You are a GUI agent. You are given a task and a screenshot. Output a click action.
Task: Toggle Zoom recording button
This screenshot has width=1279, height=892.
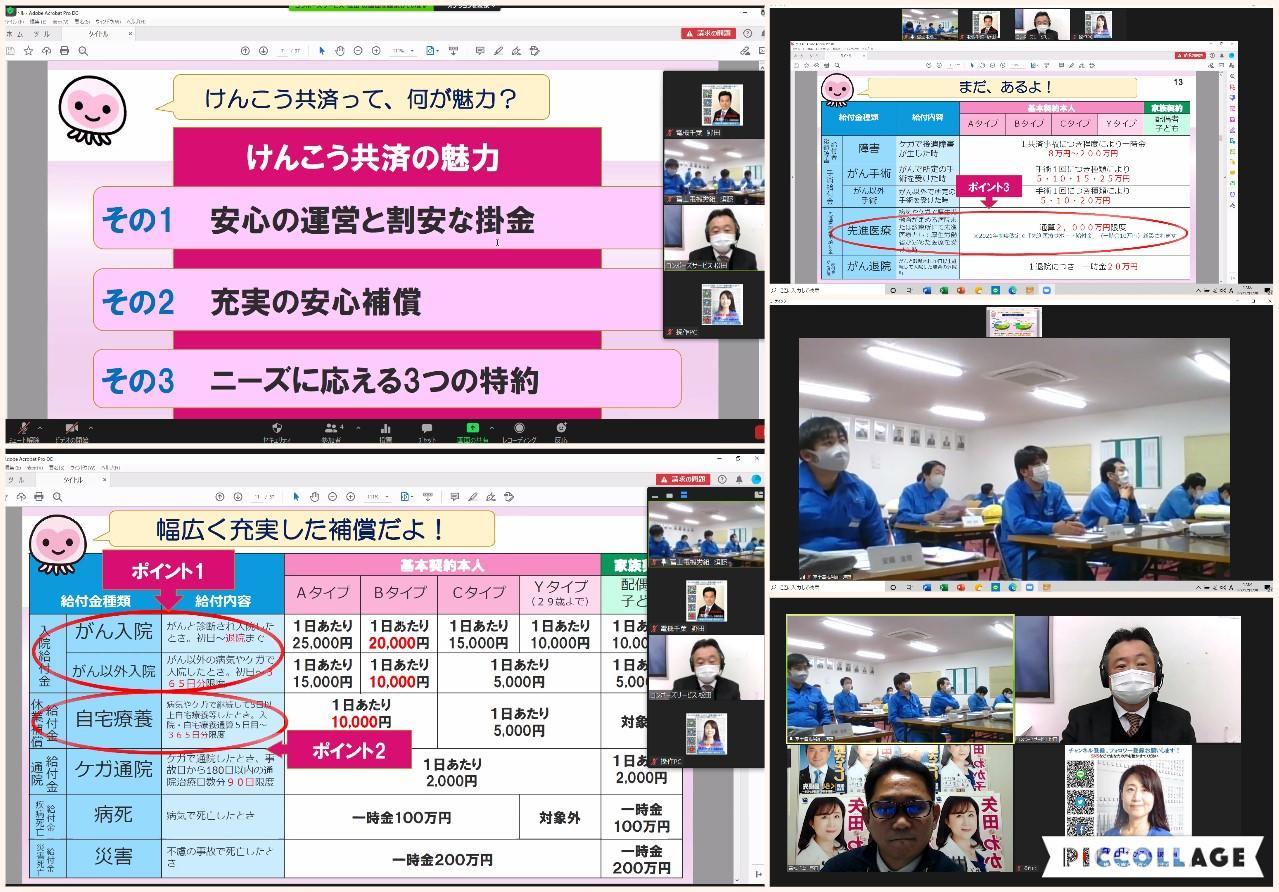point(519,428)
